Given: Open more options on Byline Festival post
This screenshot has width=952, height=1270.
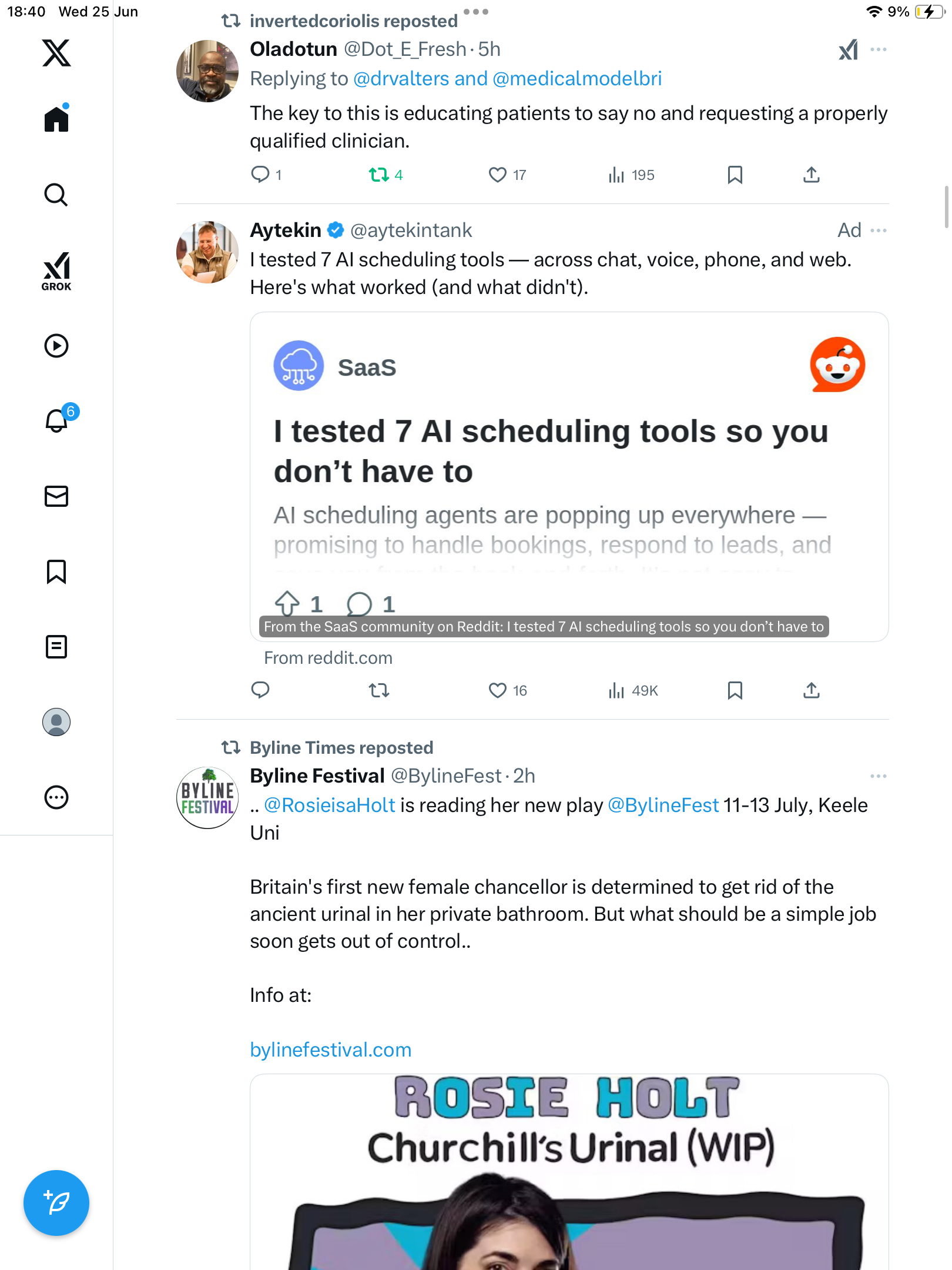Looking at the screenshot, I should point(879,776).
